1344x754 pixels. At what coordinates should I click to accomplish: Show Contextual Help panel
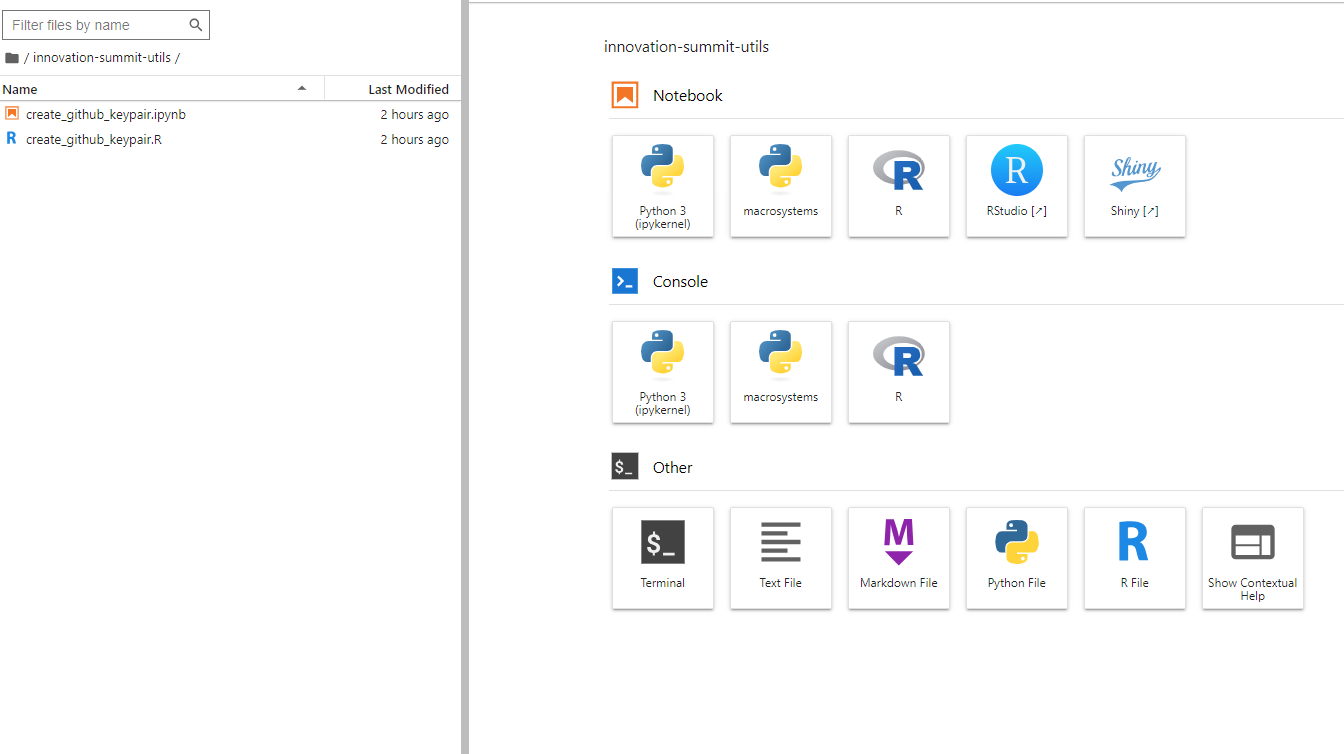click(1253, 558)
